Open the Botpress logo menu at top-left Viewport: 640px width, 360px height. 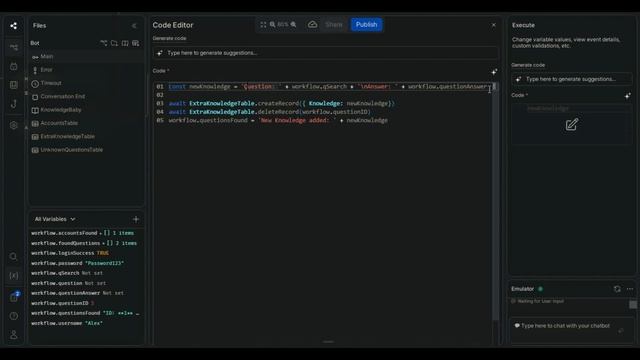coord(13,26)
